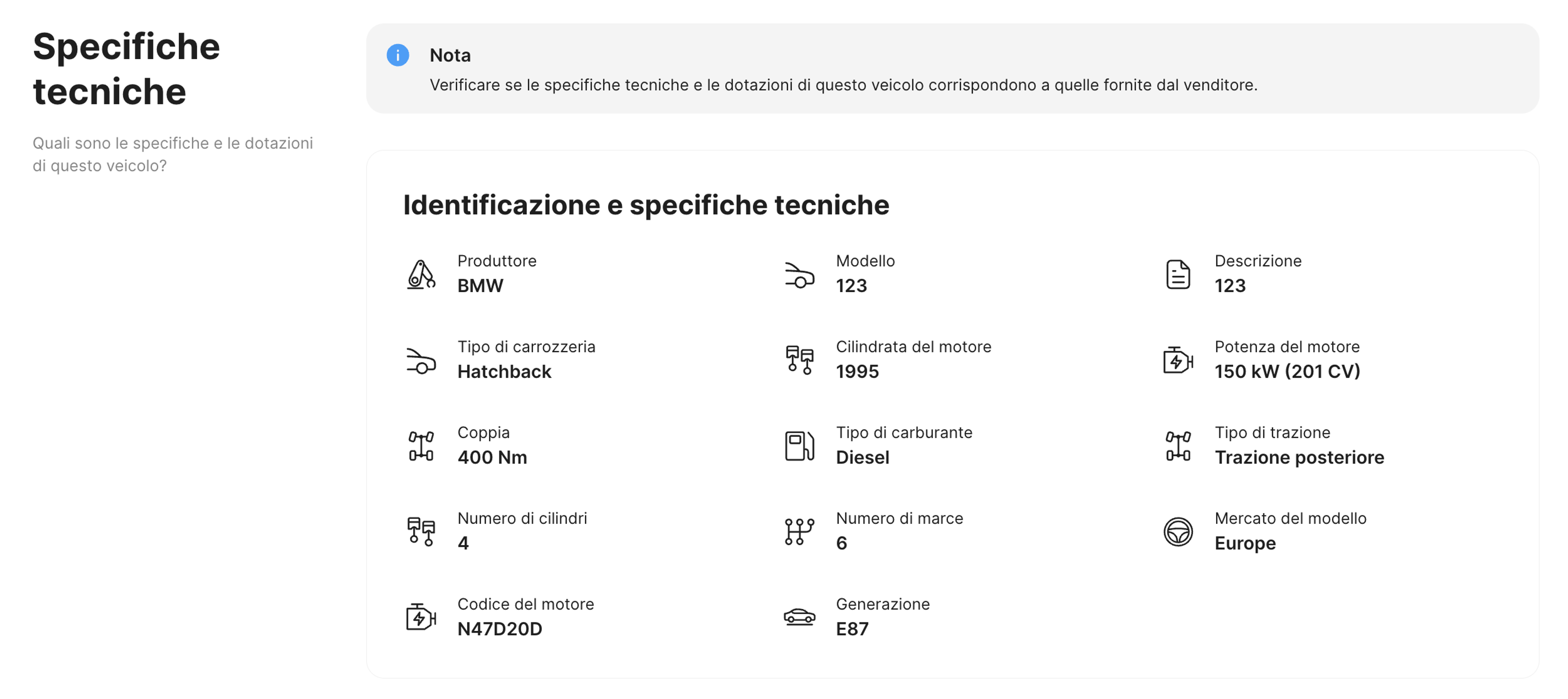Click the E87 generation value
This screenshot has width=1568, height=699.
(853, 629)
